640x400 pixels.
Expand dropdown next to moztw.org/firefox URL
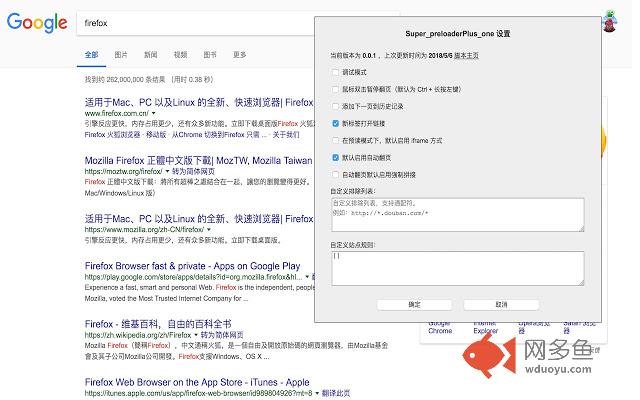(167, 171)
